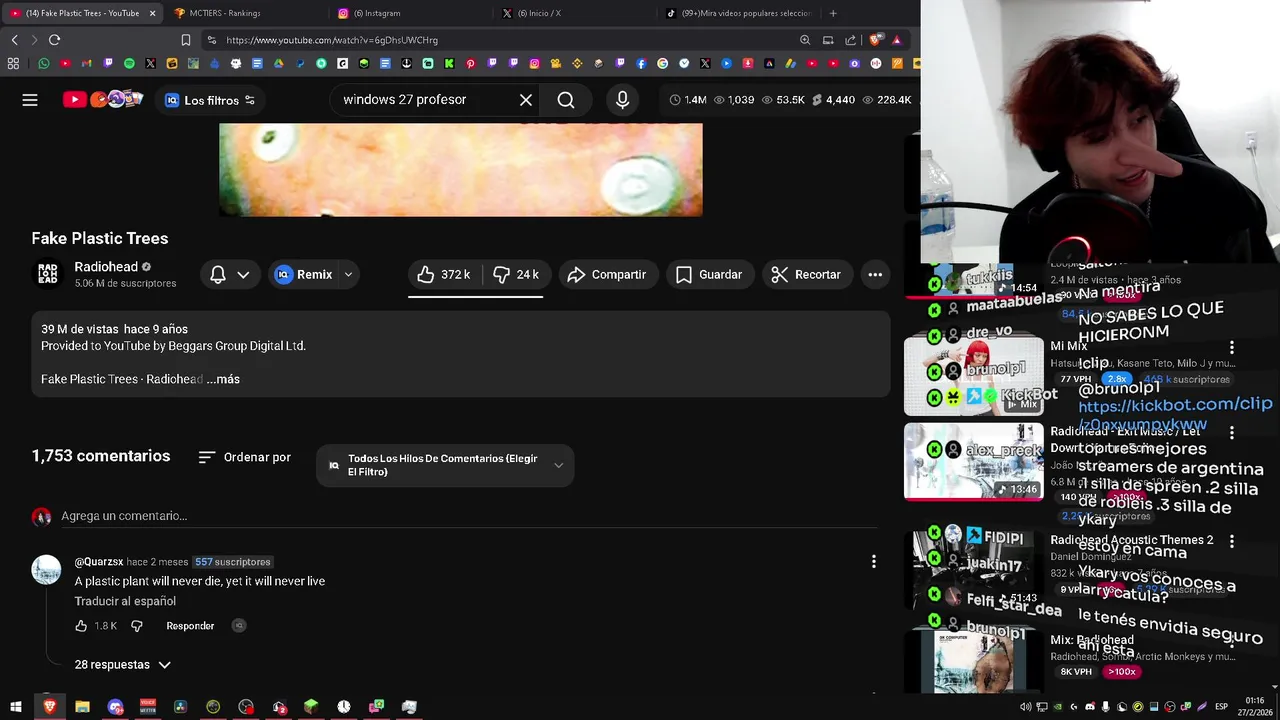Open File Explorer from the taskbar
Screen dimensions: 1280x720
82,706
